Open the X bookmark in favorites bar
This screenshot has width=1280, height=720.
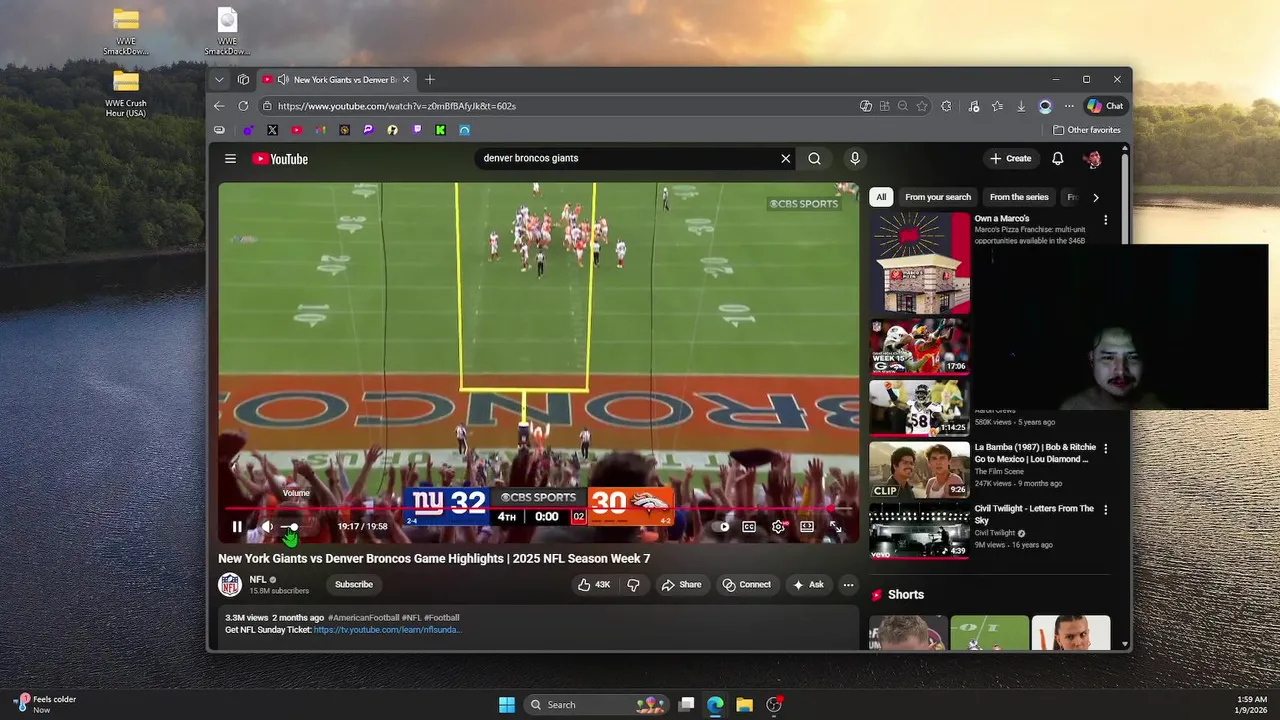(x=272, y=130)
